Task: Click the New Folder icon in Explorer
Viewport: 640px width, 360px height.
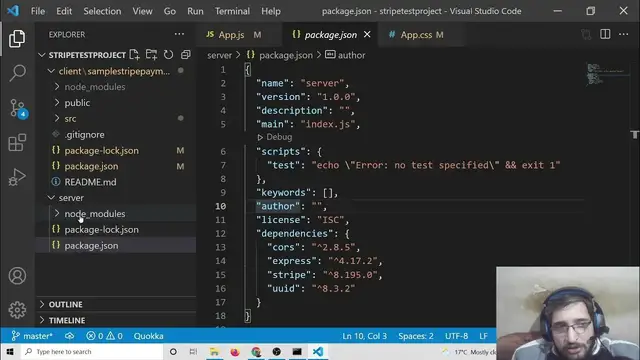Action: [x=151, y=55]
